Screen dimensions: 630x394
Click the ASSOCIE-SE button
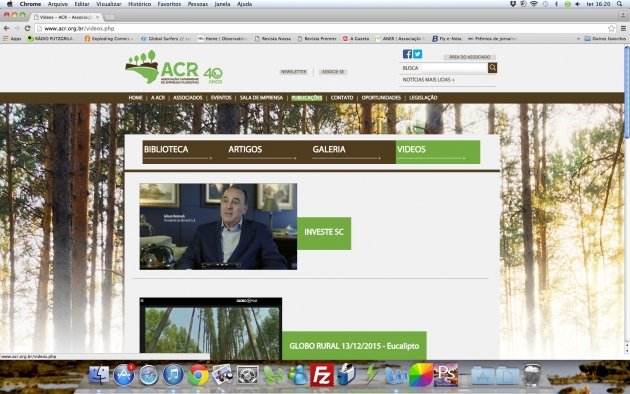click(x=333, y=71)
